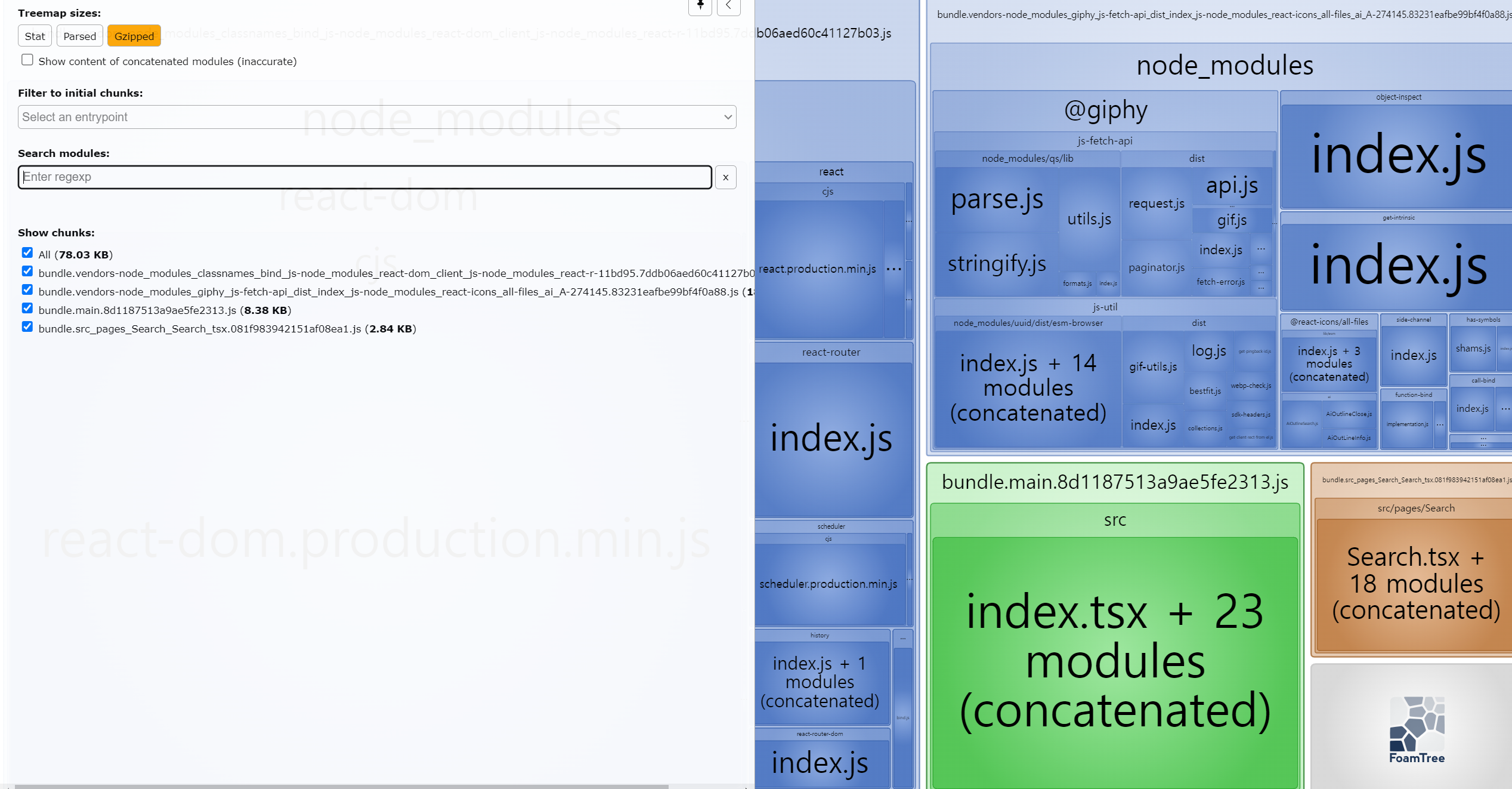Select shams.js block in has-symbols
Screen dimensions: 1512x789
point(1473,349)
